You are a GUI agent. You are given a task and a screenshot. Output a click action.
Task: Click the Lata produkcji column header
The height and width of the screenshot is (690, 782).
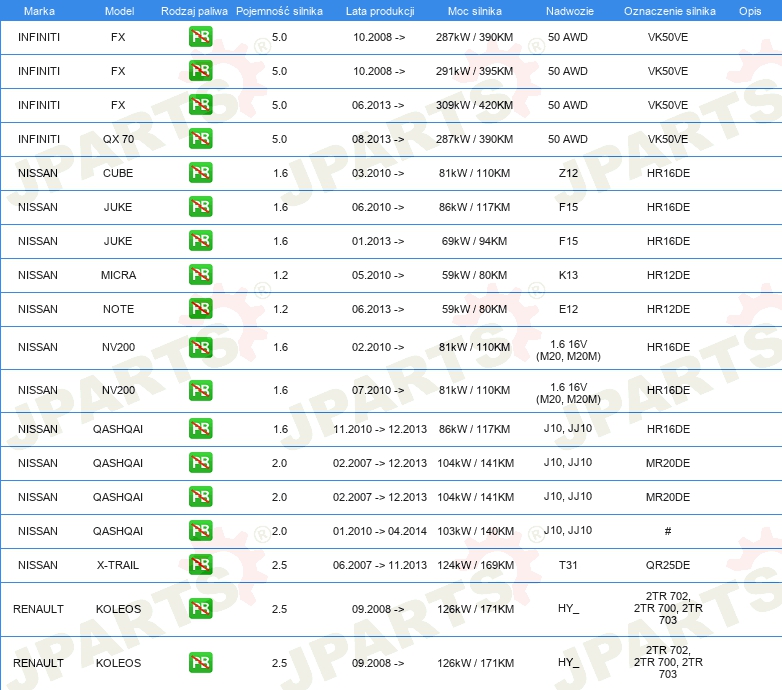pyautogui.click(x=380, y=11)
